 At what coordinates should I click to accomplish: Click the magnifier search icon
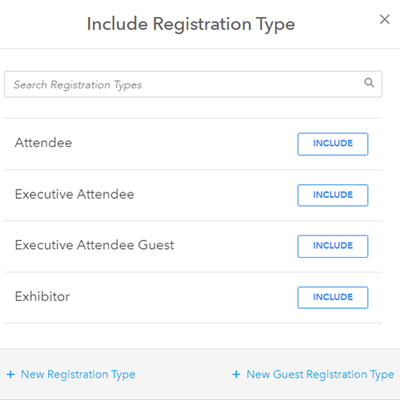coord(369,82)
